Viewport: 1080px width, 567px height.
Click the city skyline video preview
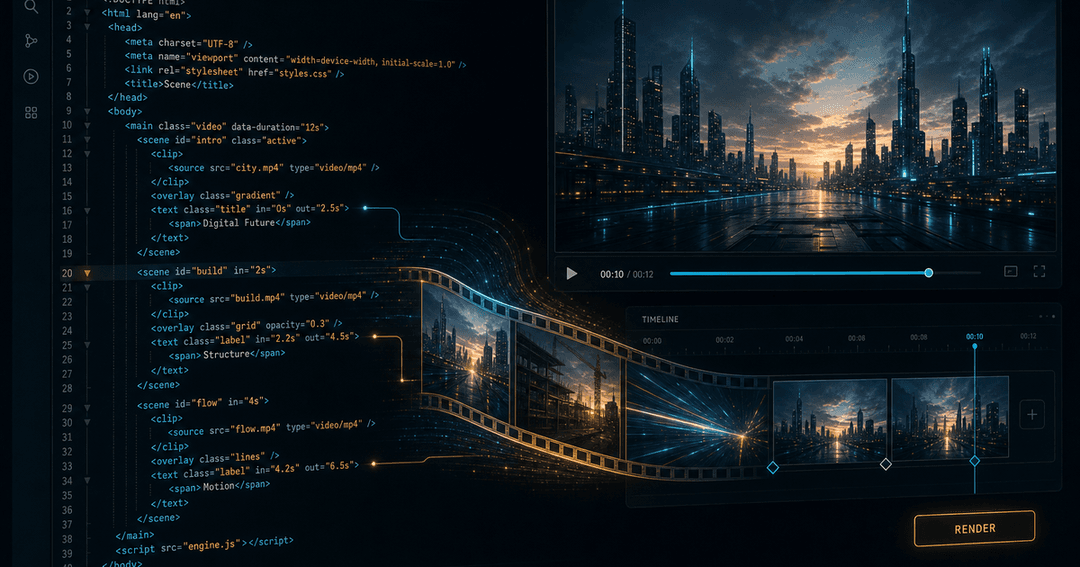(805, 125)
